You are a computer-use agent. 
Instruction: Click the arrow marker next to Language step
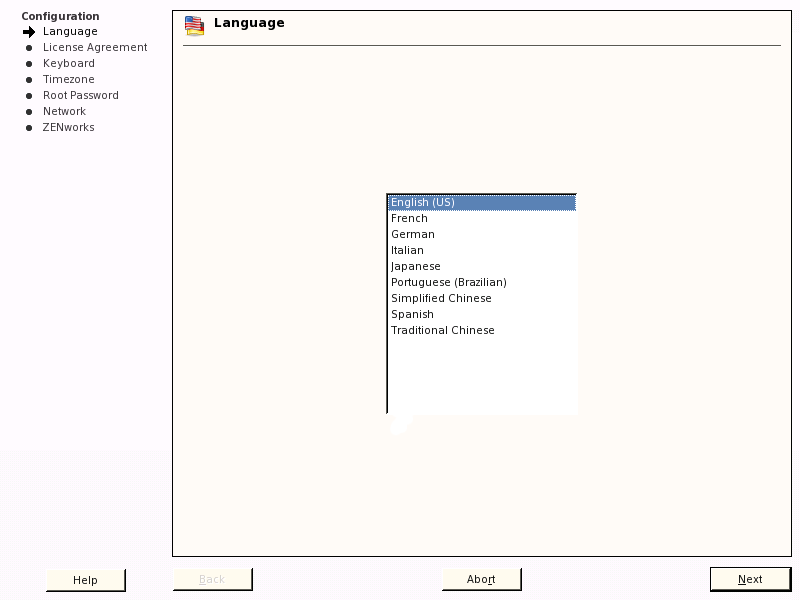pos(28,31)
